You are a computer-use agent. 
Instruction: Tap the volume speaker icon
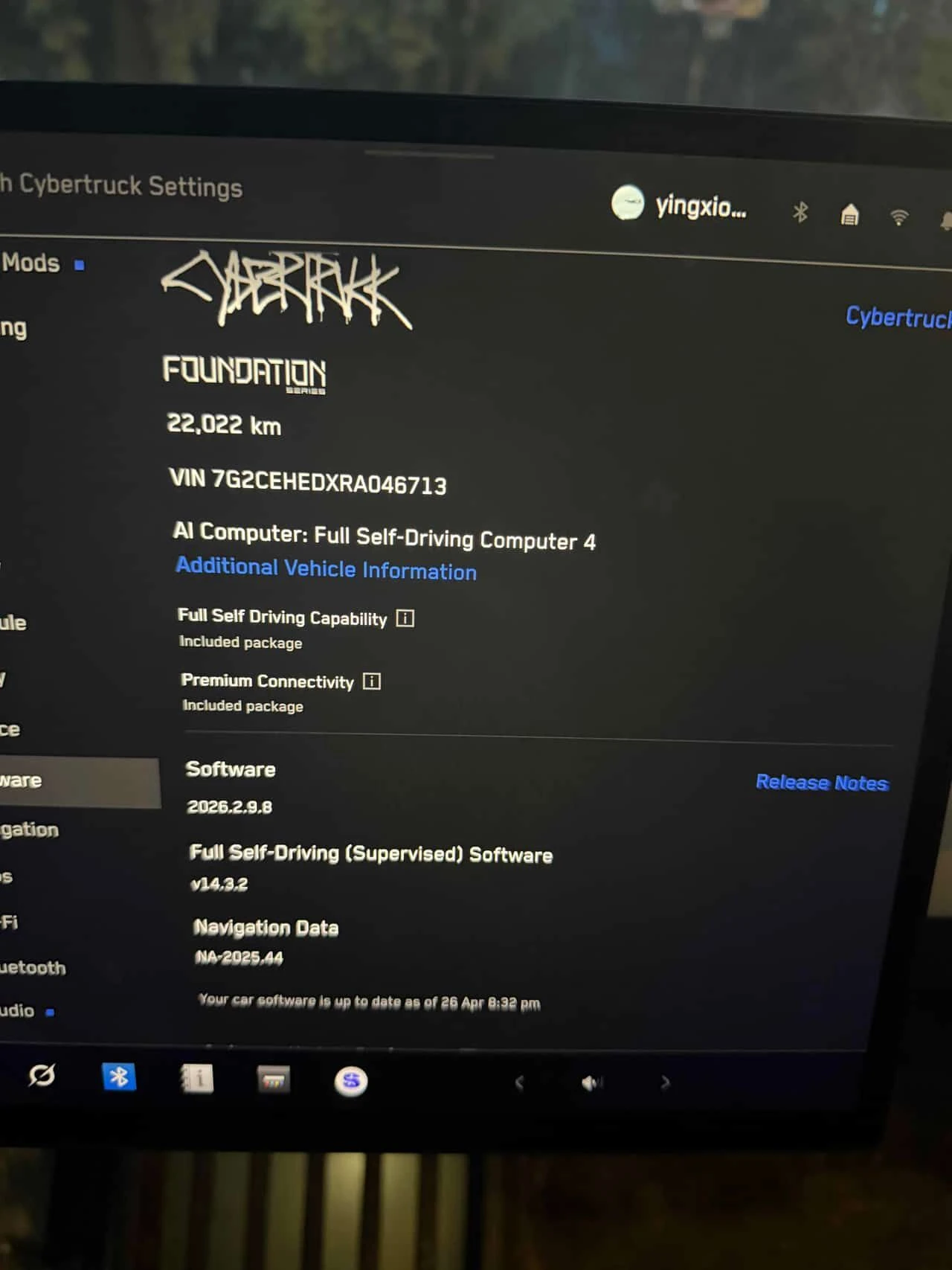click(592, 1083)
